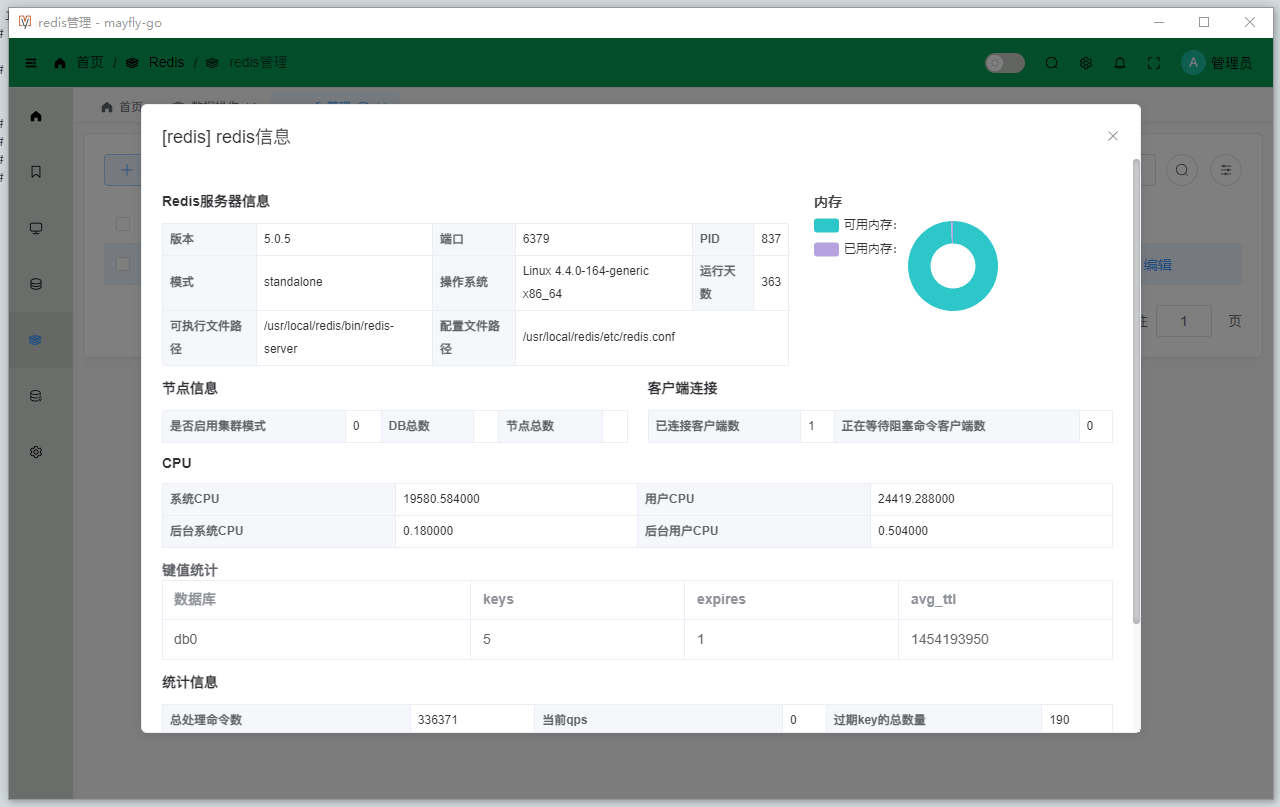Go to home via the sidebar house icon

[x=36, y=116]
